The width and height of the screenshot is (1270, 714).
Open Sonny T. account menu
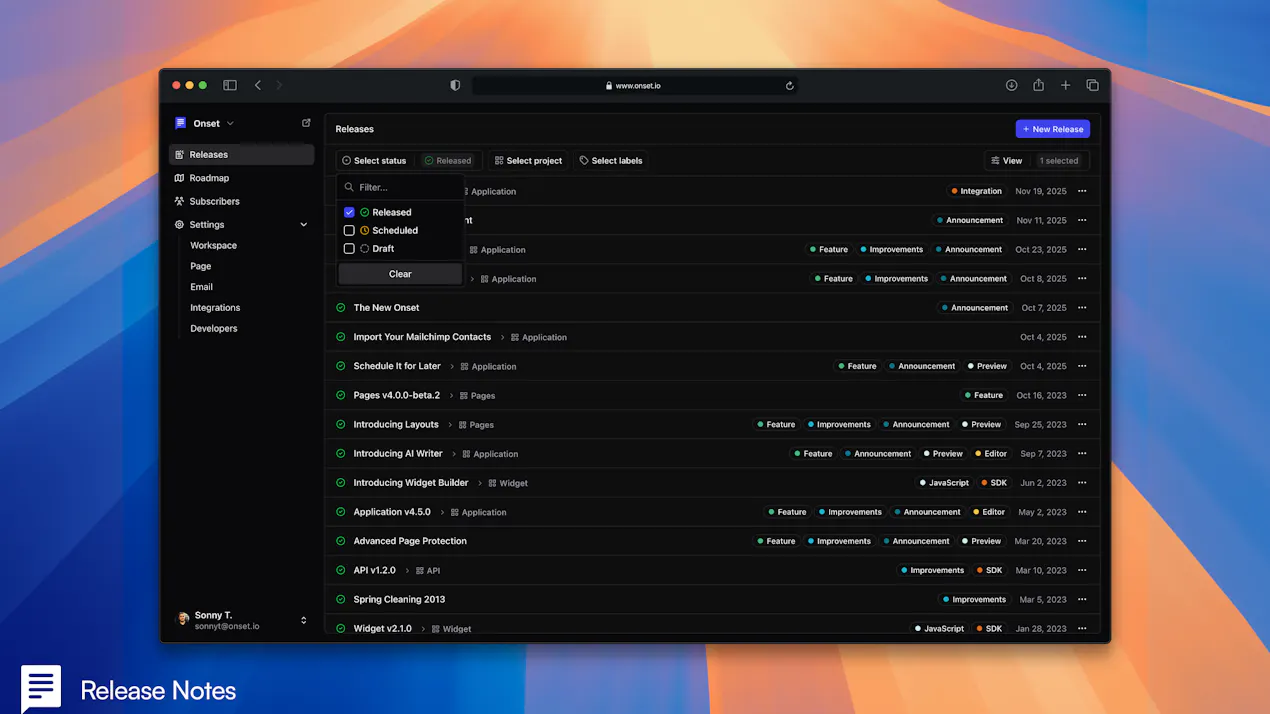click(x=242, y=620)
